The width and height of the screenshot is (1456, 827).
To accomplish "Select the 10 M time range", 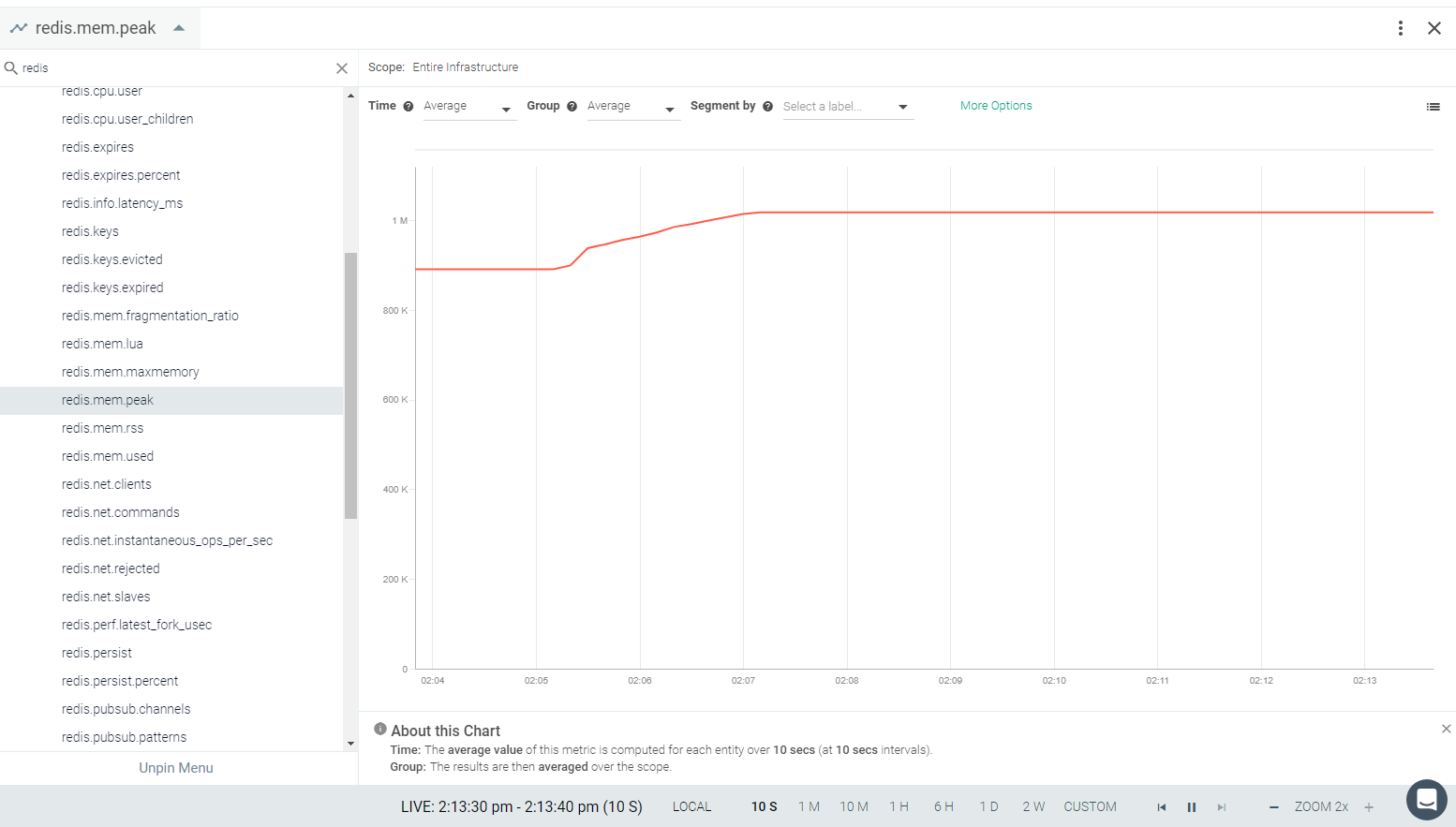I will 854,807.
